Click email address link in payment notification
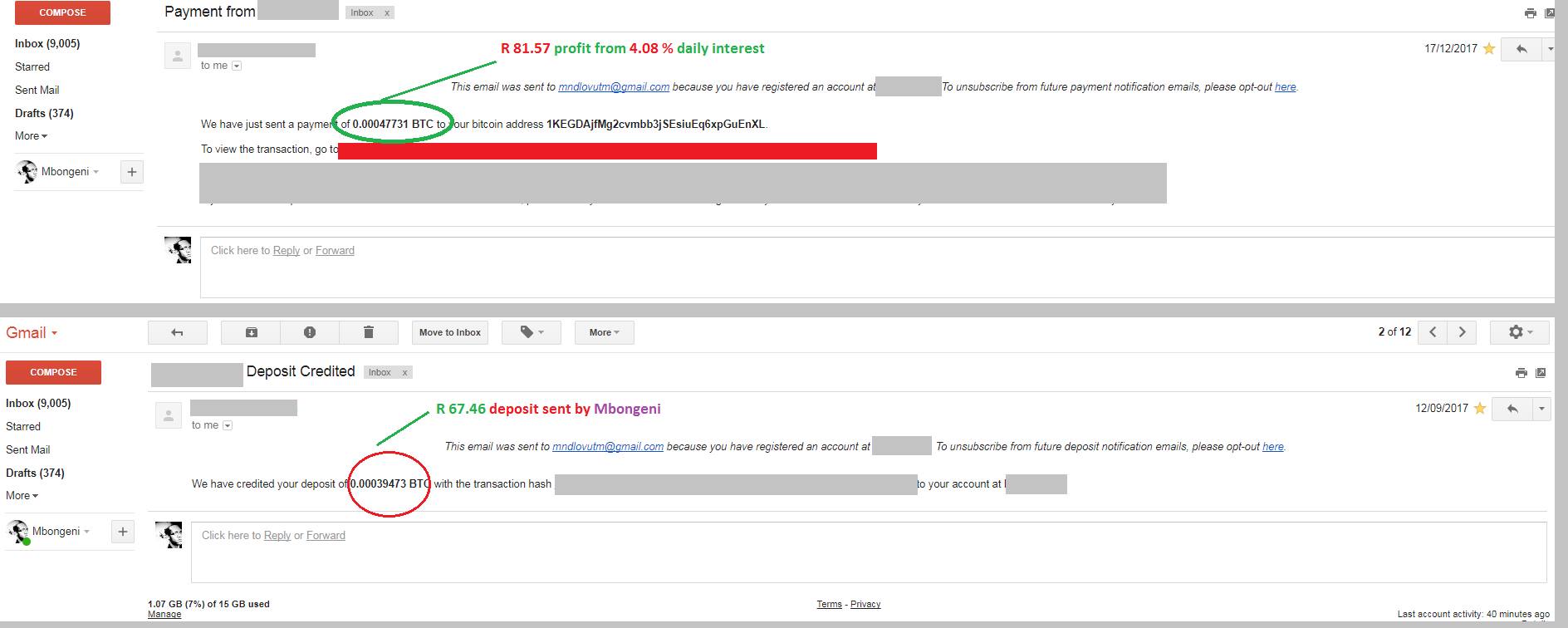Screen dimensions: 1568x628 click(x=614, y=87)
